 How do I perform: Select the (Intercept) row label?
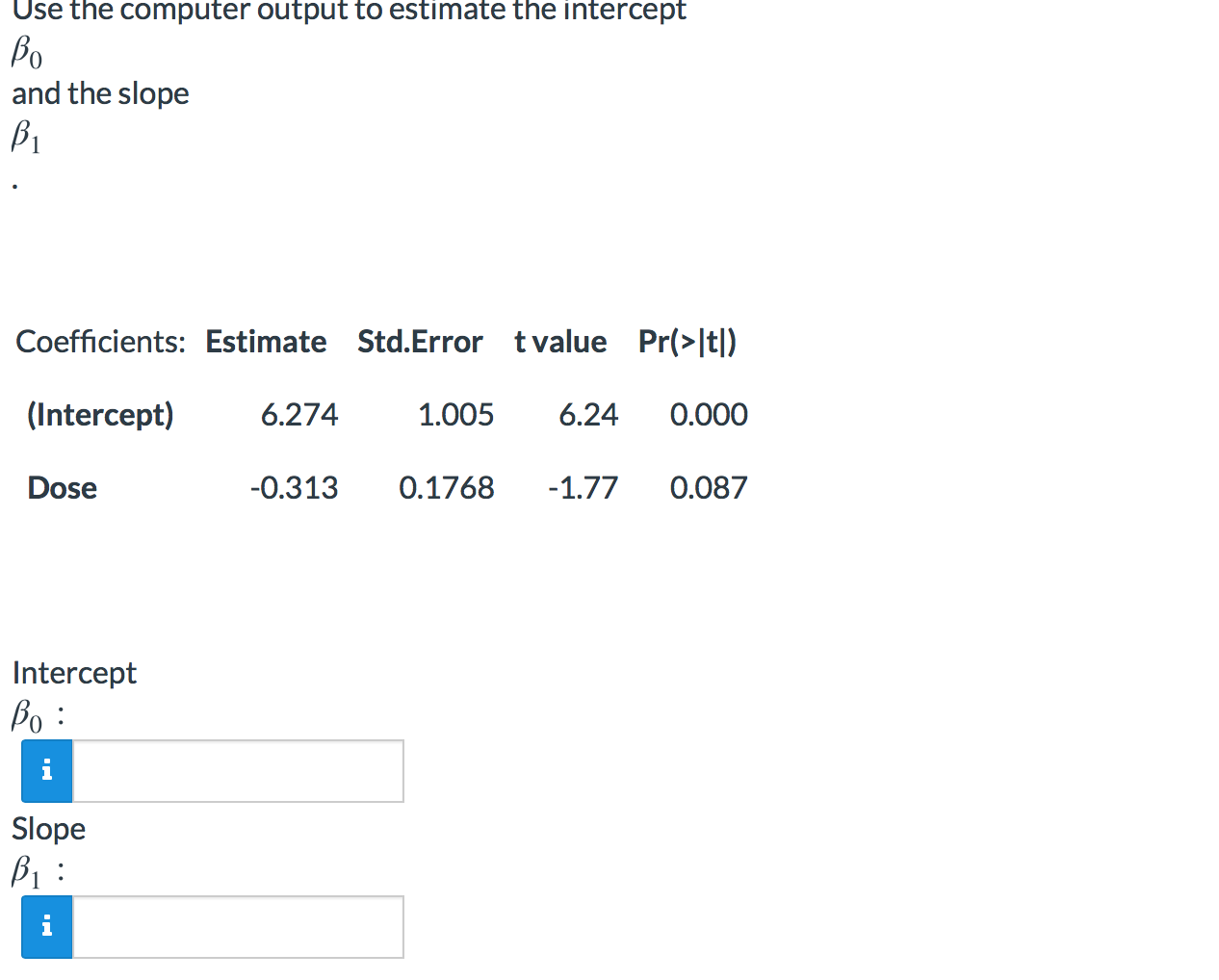pos(99,415)
